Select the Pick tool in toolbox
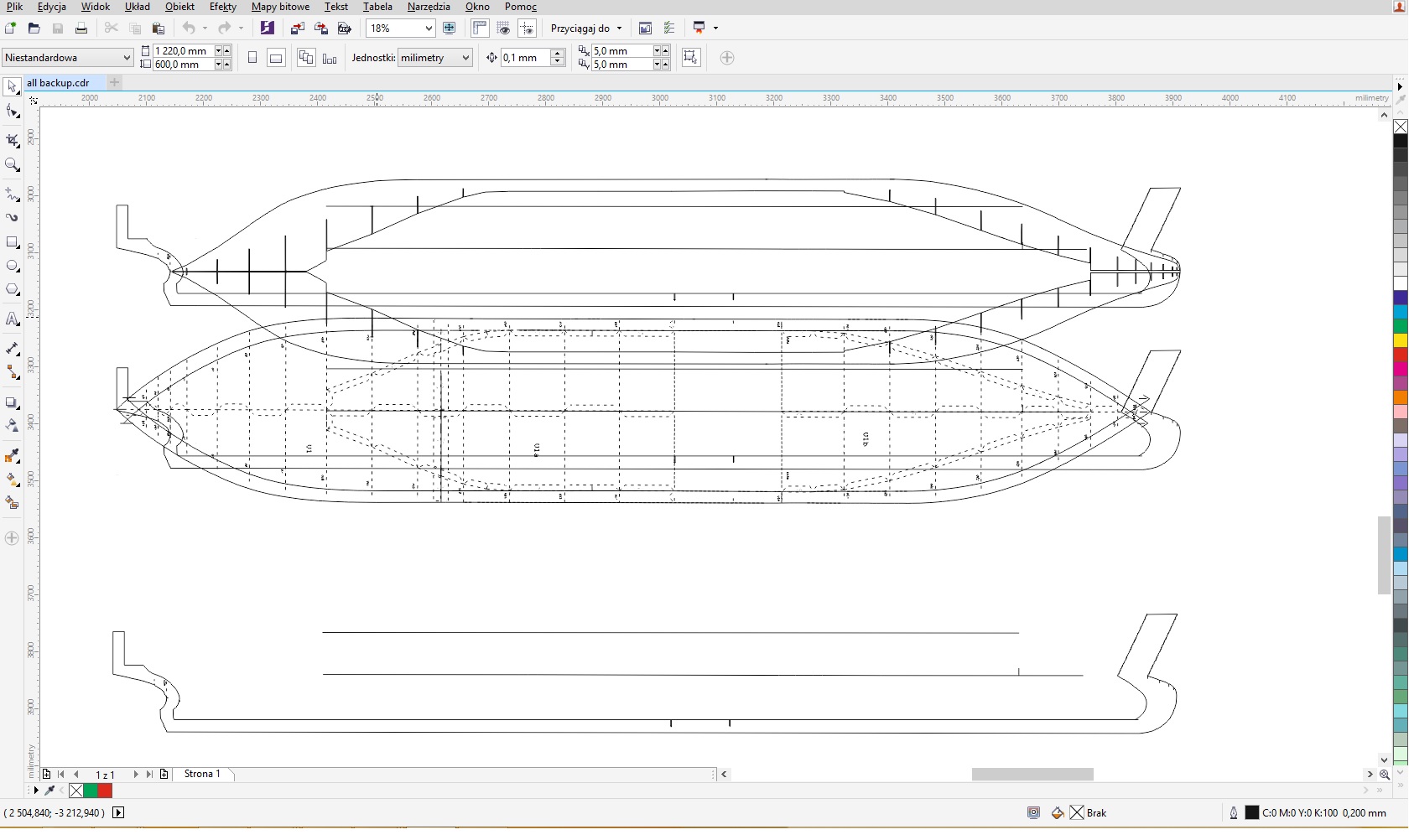The width and height of the screenshot is (1409, 840). [12, 86]
